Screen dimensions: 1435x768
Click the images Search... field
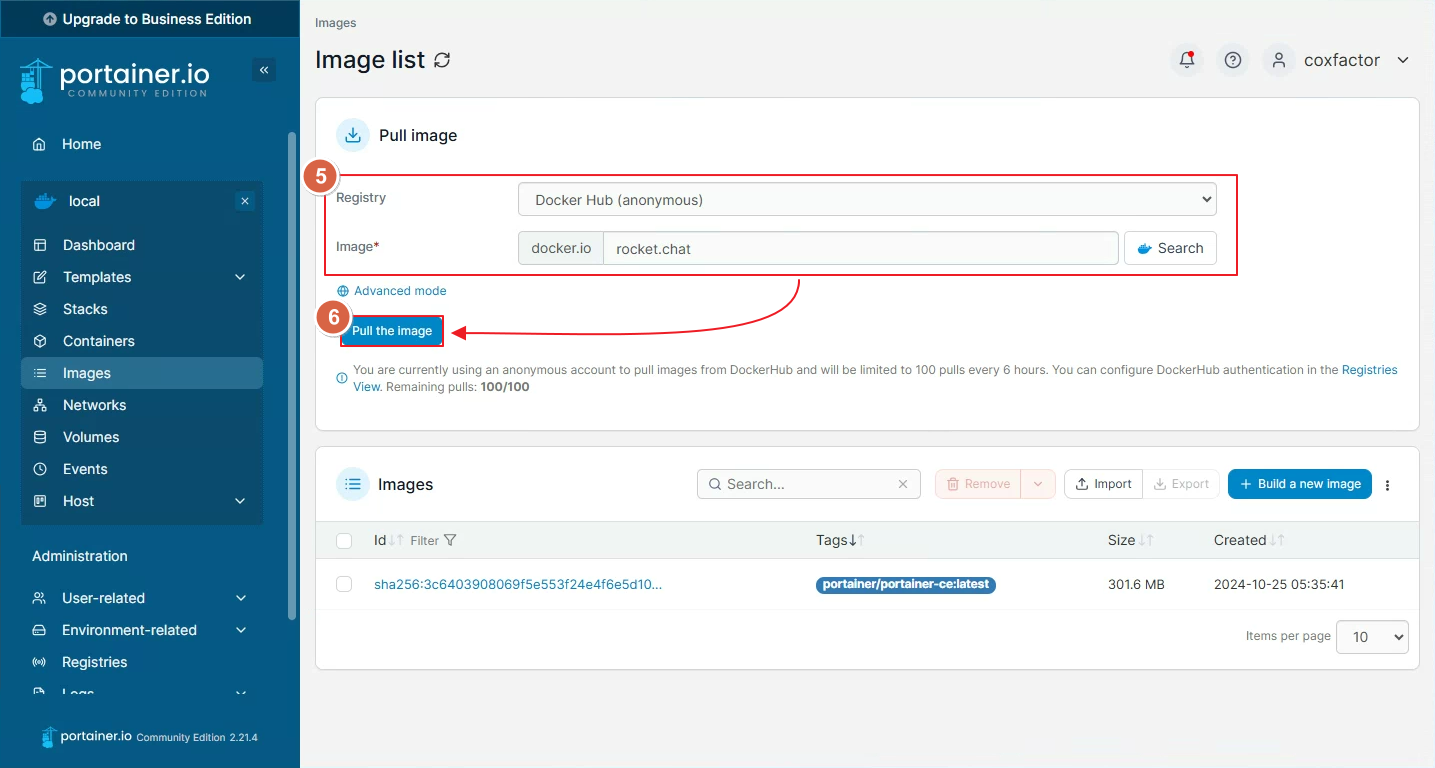point(808,484)
